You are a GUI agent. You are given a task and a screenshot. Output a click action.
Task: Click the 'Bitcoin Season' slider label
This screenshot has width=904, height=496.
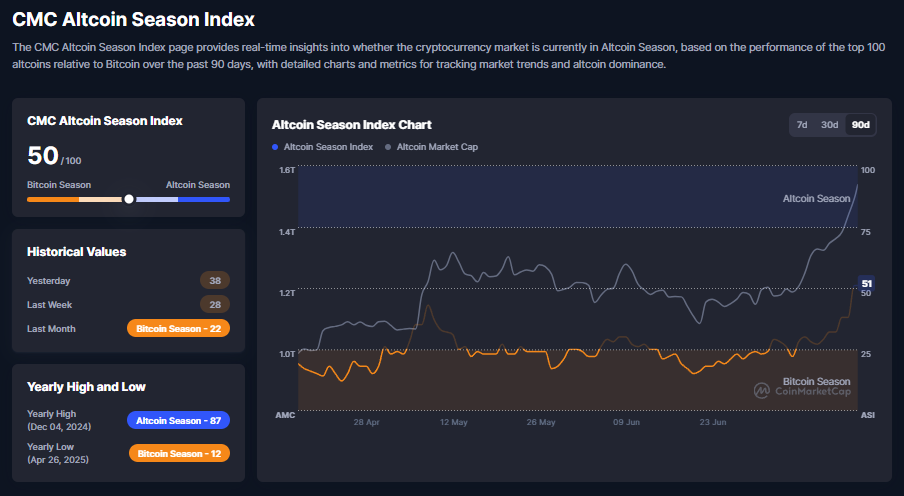coord(59,185)
